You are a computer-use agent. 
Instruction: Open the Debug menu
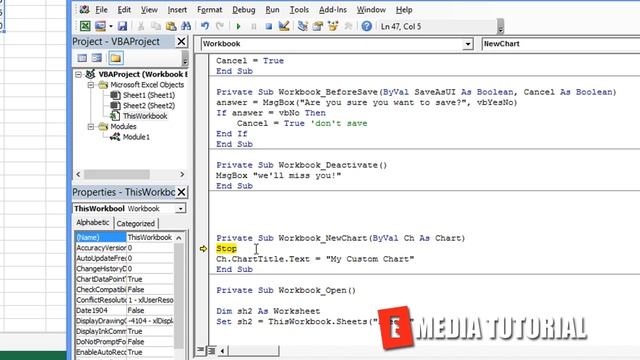244,9
